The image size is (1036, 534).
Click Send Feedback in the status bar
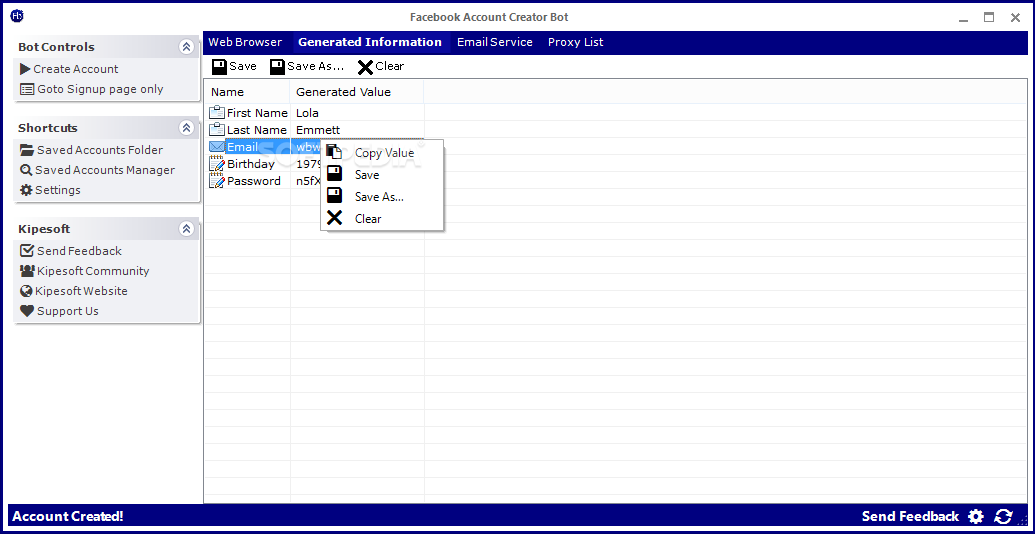point(910,516)
